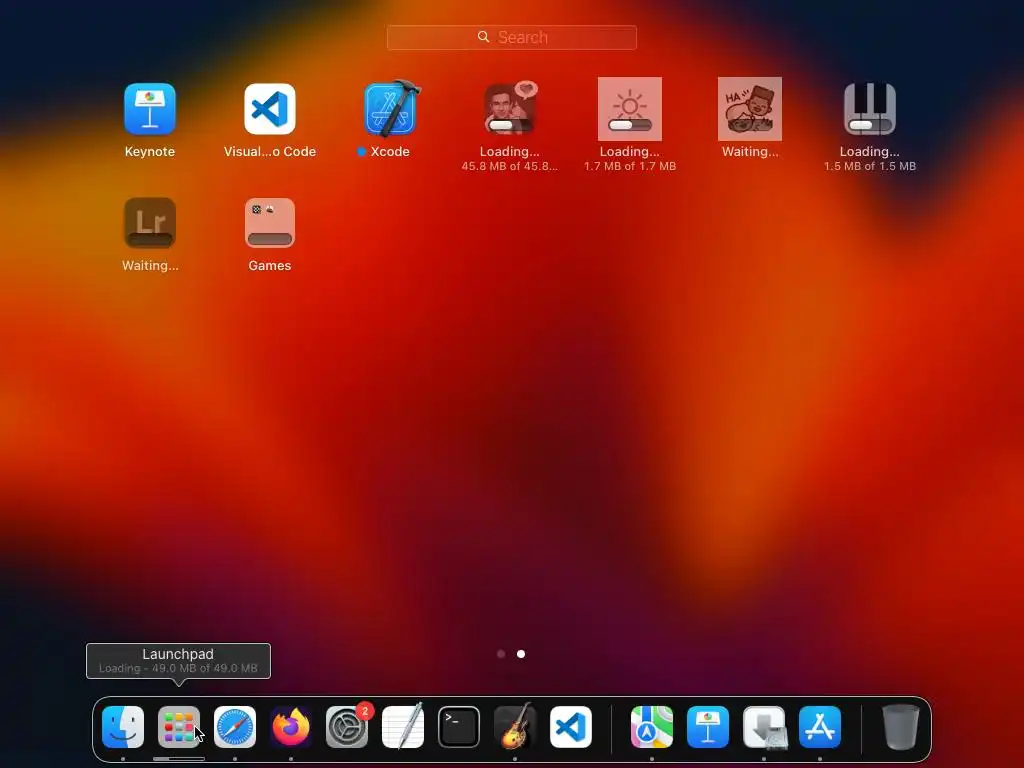Open the Trash in the Dock
This screenshot has height=768, width=1024.
point(901,727)
